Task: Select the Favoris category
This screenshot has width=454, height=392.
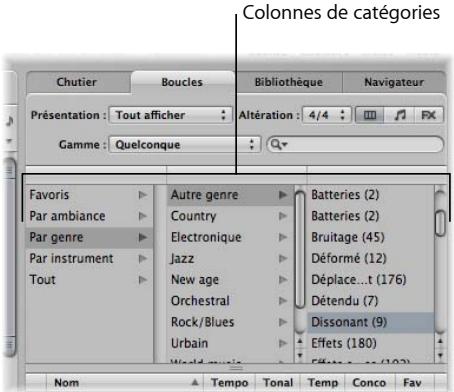Action: (x=89, y=195)
